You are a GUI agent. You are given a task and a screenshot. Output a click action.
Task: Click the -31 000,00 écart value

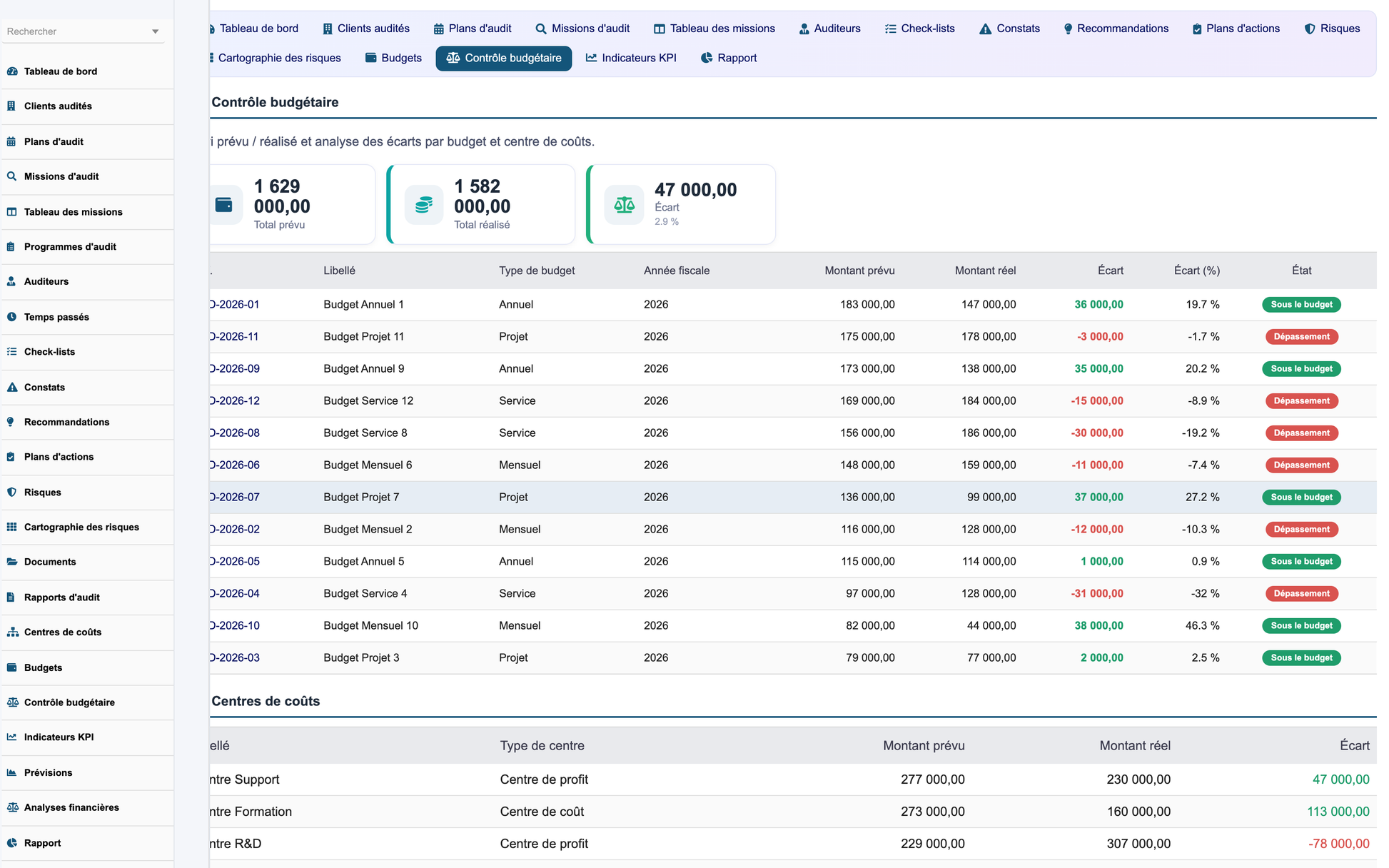(x=1097, y=594)
